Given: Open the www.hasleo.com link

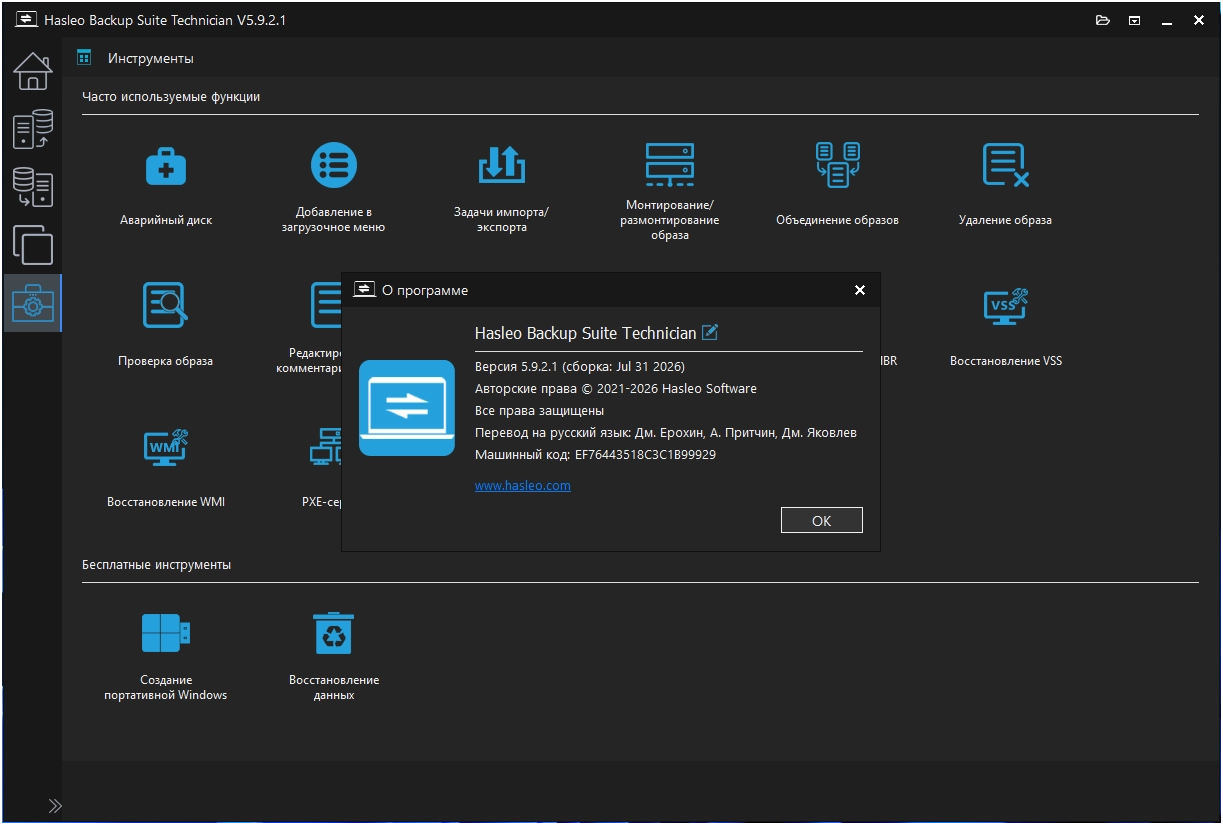Looking at the screenshot, I should click(x=522, y=486).
